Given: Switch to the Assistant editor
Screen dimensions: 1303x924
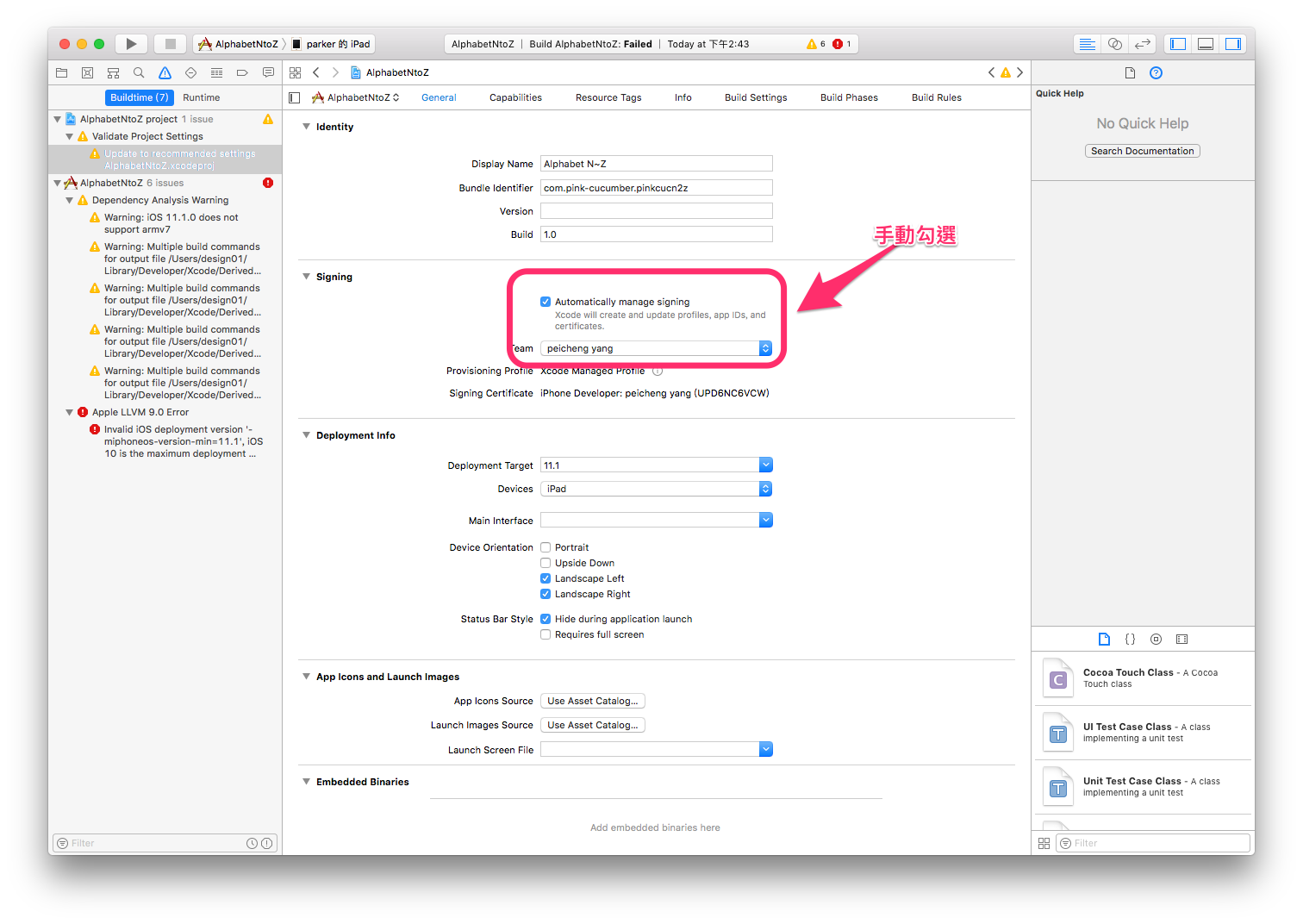Looking at the screenshot, I should pyautogui.click(x=1114, y=44).
